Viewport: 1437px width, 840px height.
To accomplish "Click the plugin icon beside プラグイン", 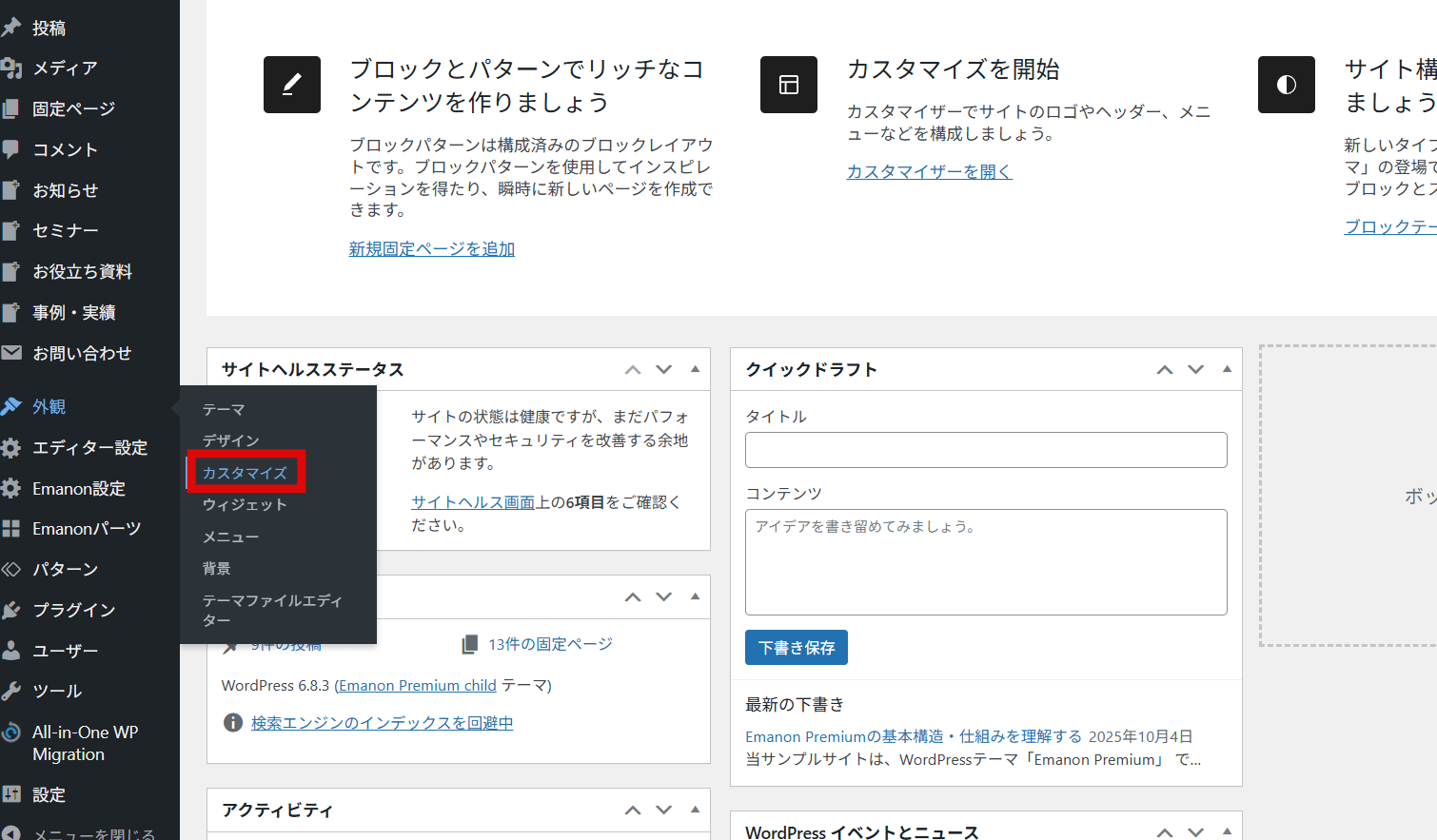I will (x=11, y=610).
